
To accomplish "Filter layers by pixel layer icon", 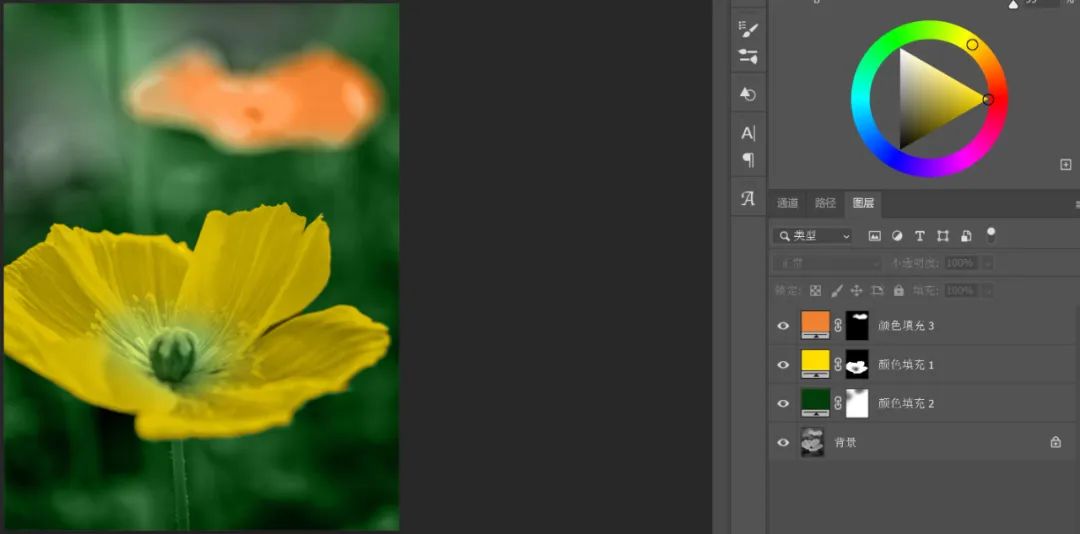I will 874,236.
